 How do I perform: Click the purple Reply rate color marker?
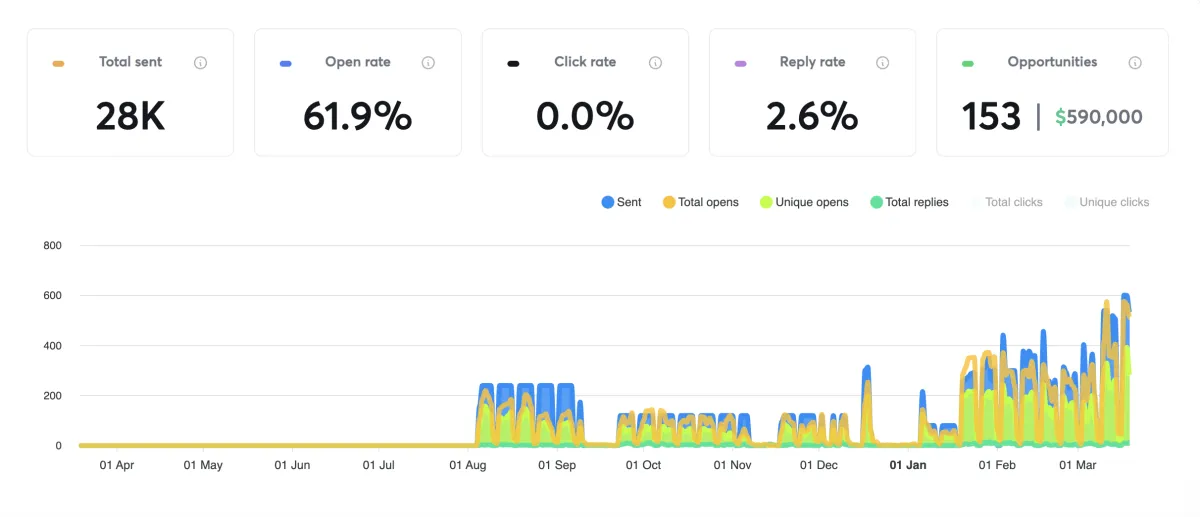[x=740, y=64]
